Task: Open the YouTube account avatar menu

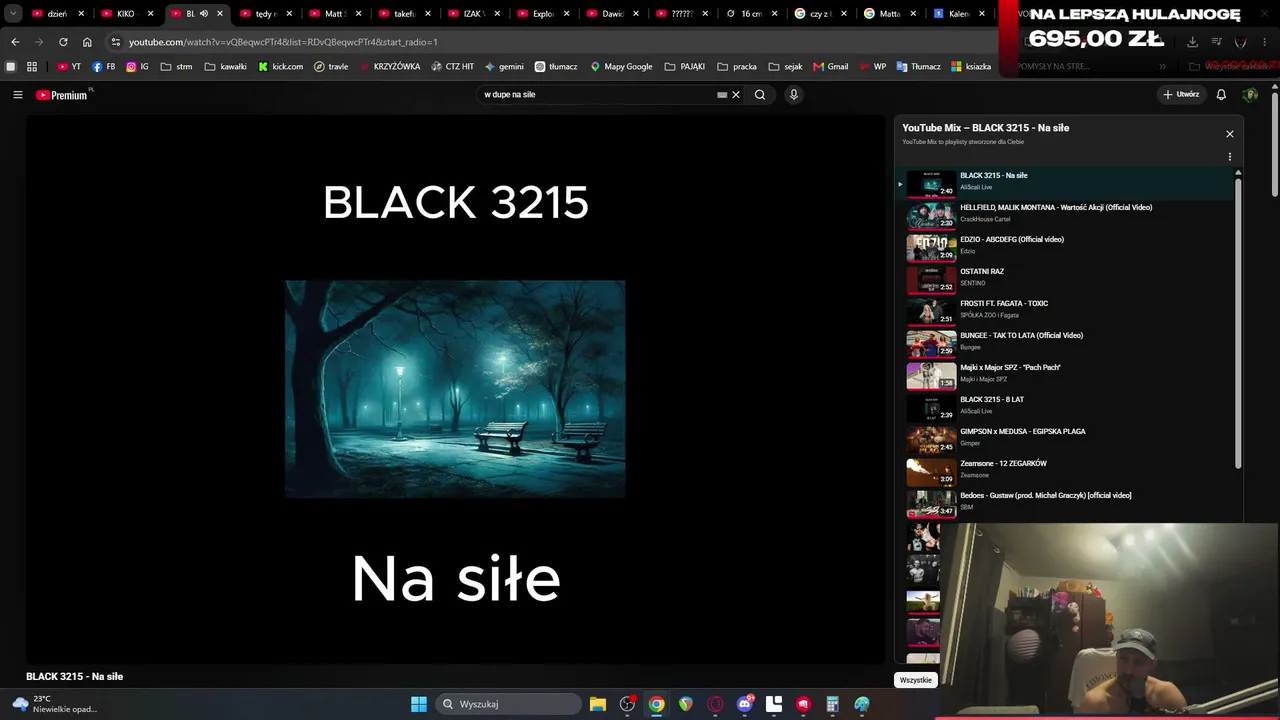Action: (x=1250, y=95)
